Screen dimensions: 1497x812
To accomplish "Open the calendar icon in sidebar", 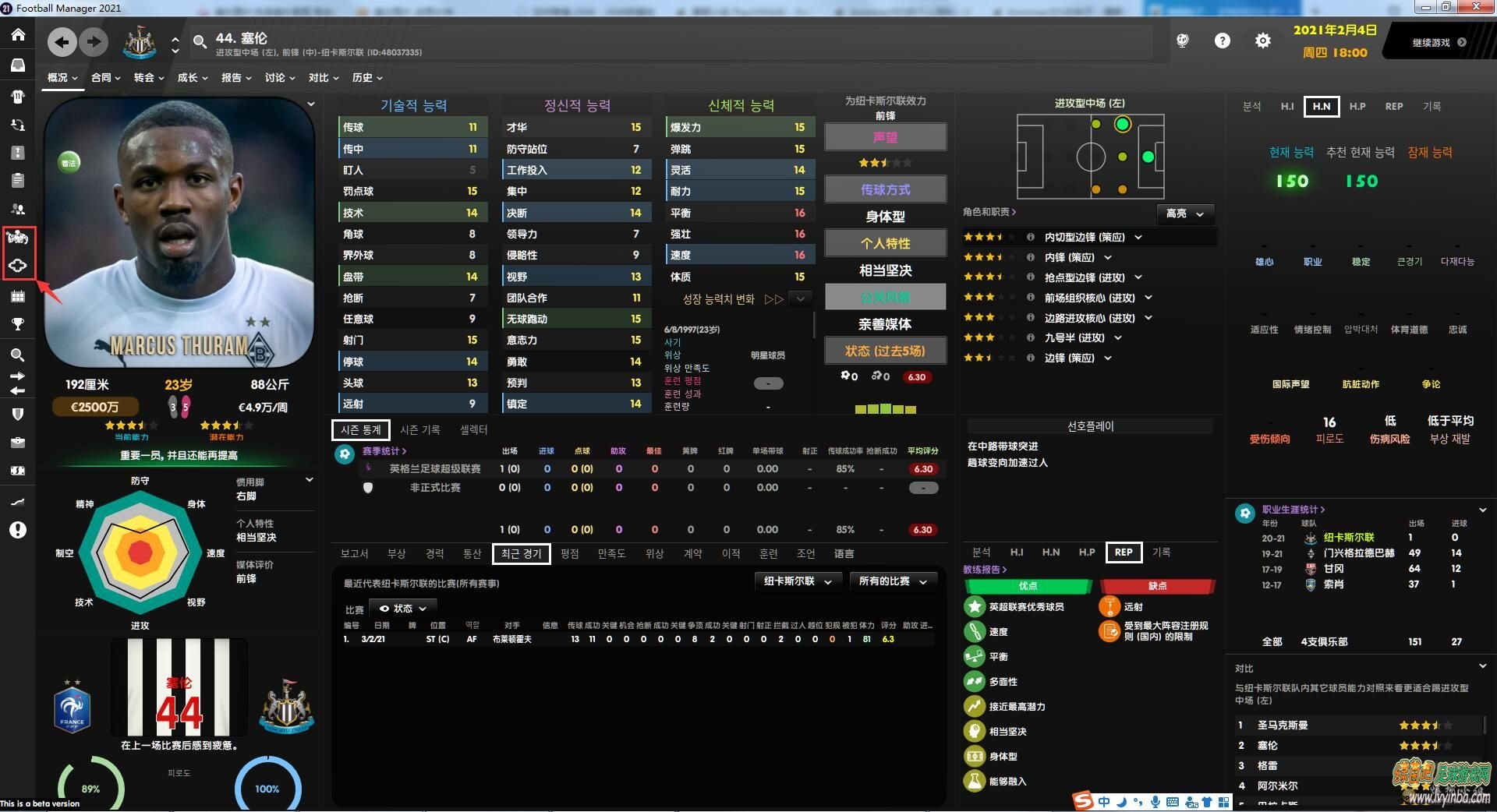I will coord(17,296).
